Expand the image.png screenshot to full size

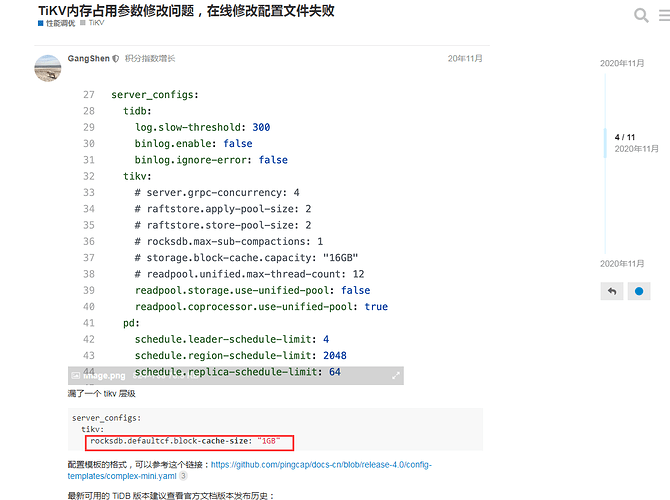point(396,376)
